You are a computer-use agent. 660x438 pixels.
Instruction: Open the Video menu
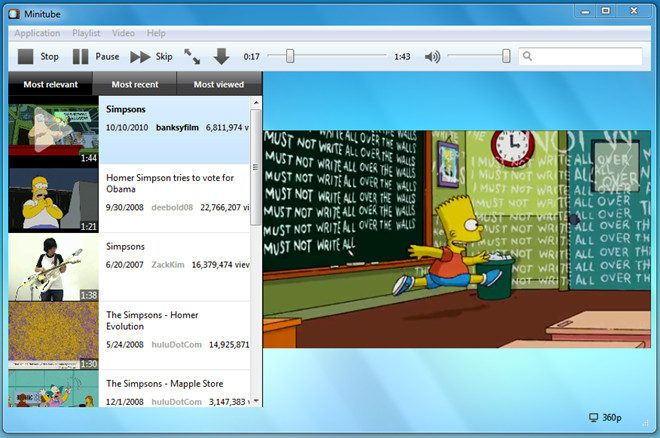123,33
